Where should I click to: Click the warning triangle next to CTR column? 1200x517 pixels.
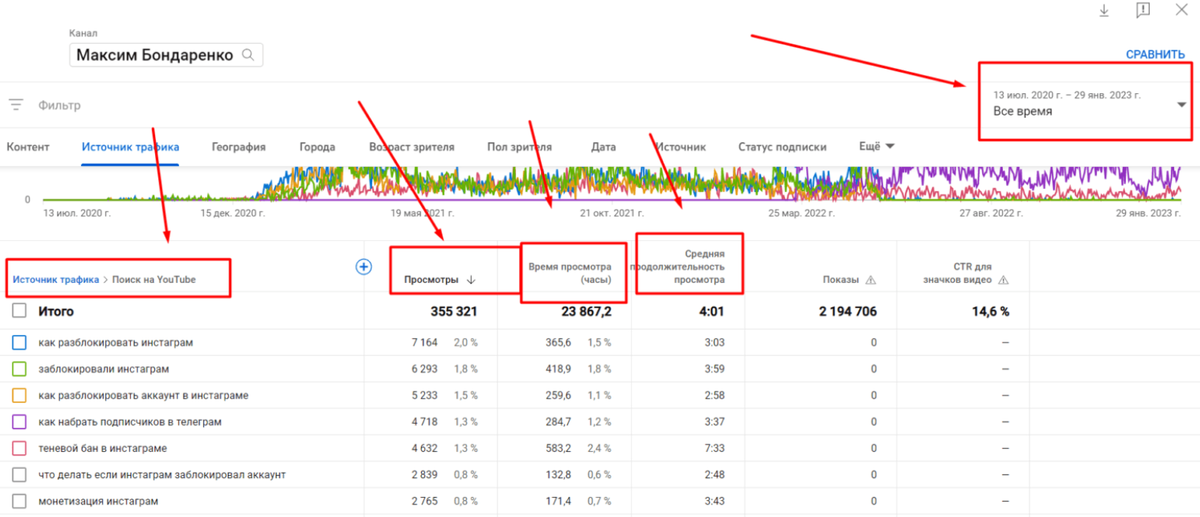1003,280
